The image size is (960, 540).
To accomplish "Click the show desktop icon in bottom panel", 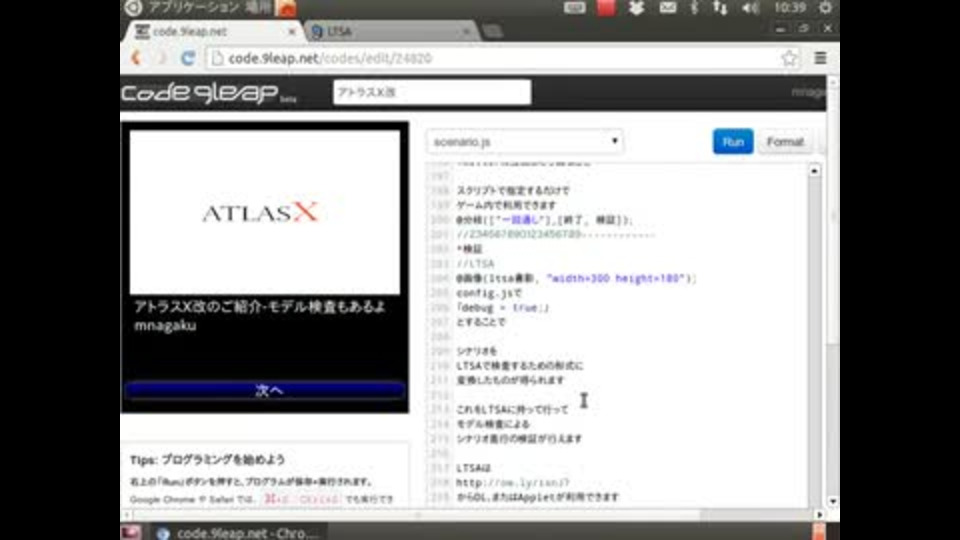I will point(130,532).
